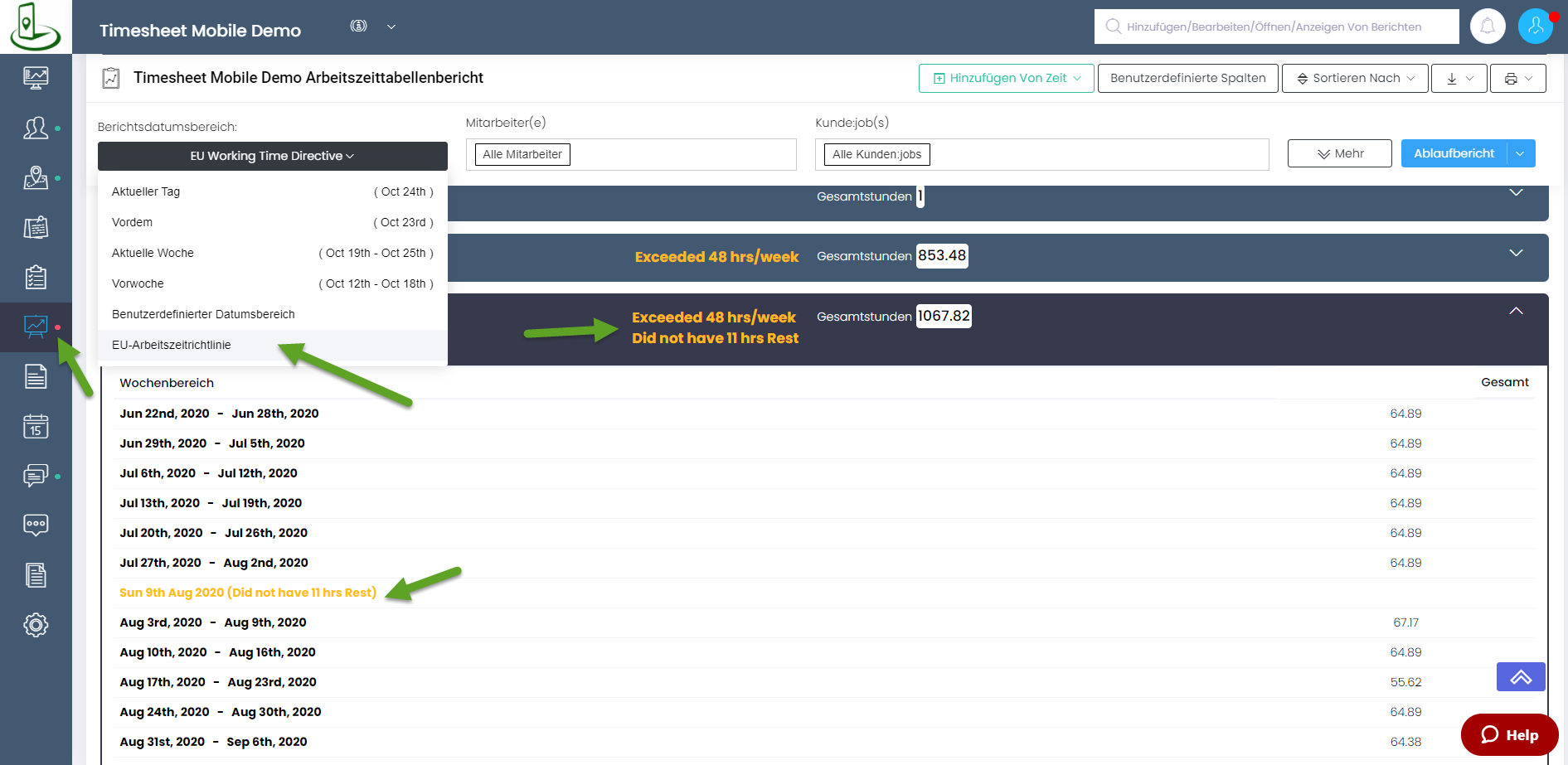Open the map location icon in sidebar

pyautogui.click(x=36, y=177)
